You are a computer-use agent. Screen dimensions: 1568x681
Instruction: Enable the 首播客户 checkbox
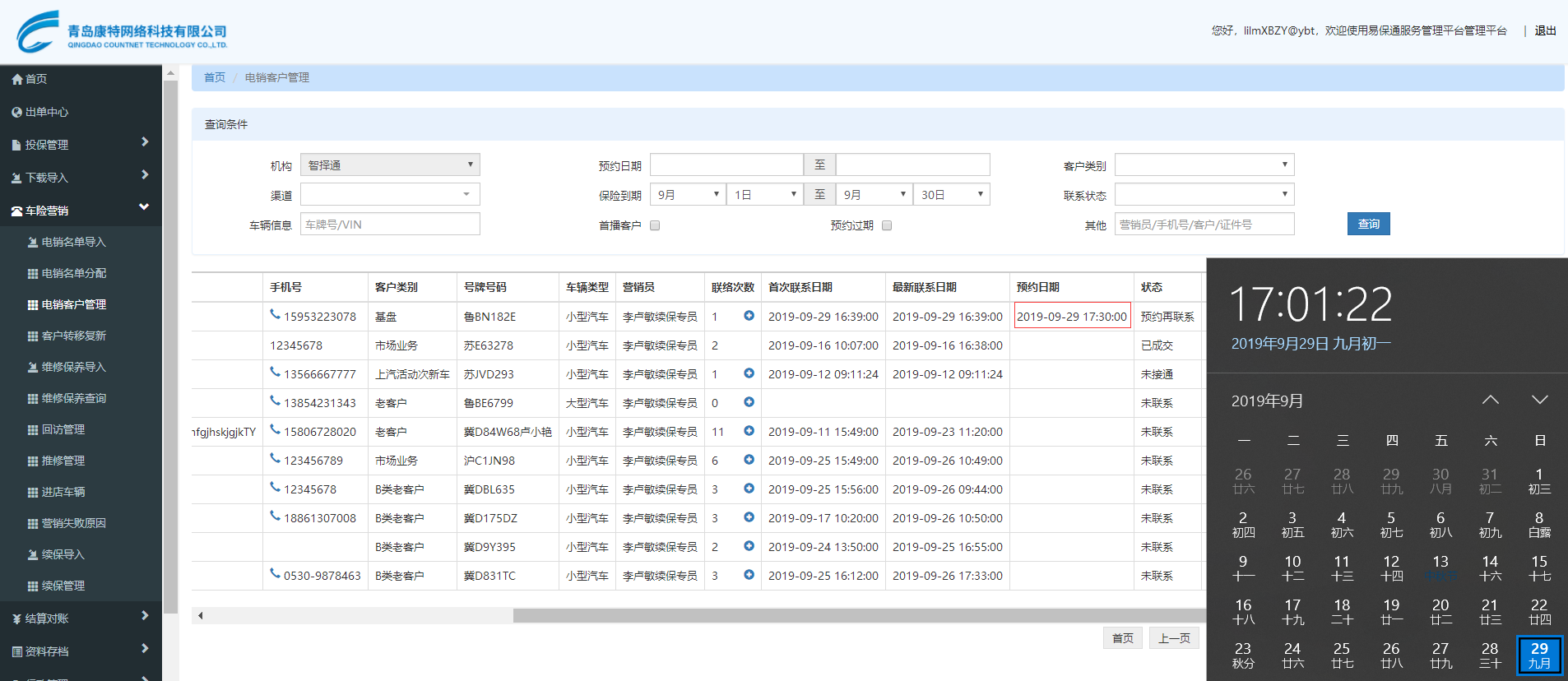point(655,225)
